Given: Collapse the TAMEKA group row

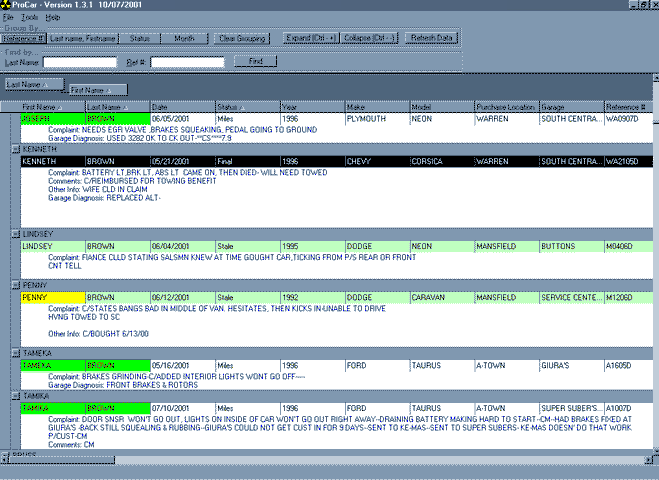Looking at the screenshot, I should pyautogui.click(x=14, y=353).
